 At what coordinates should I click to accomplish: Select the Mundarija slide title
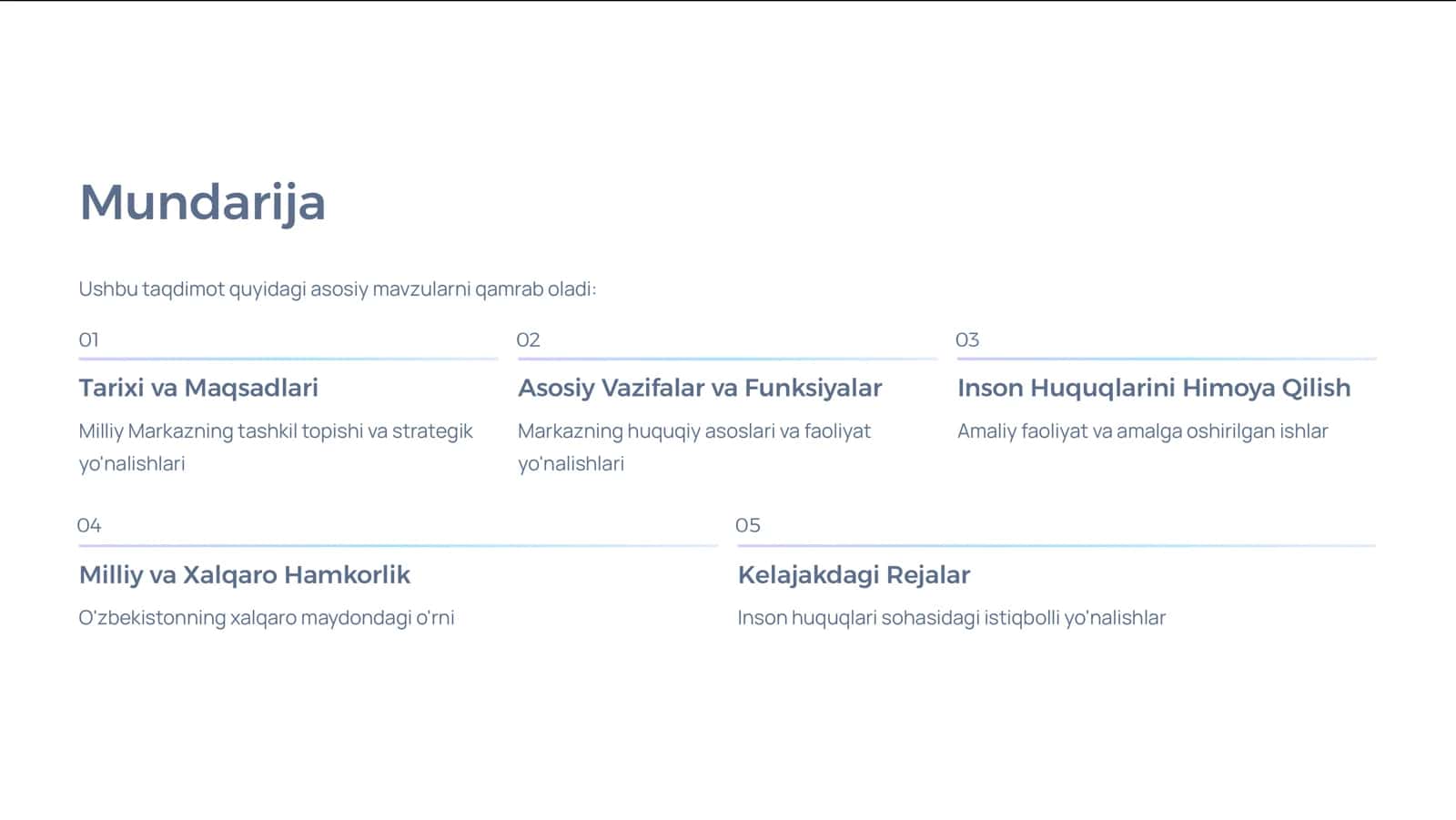point(202,202)
